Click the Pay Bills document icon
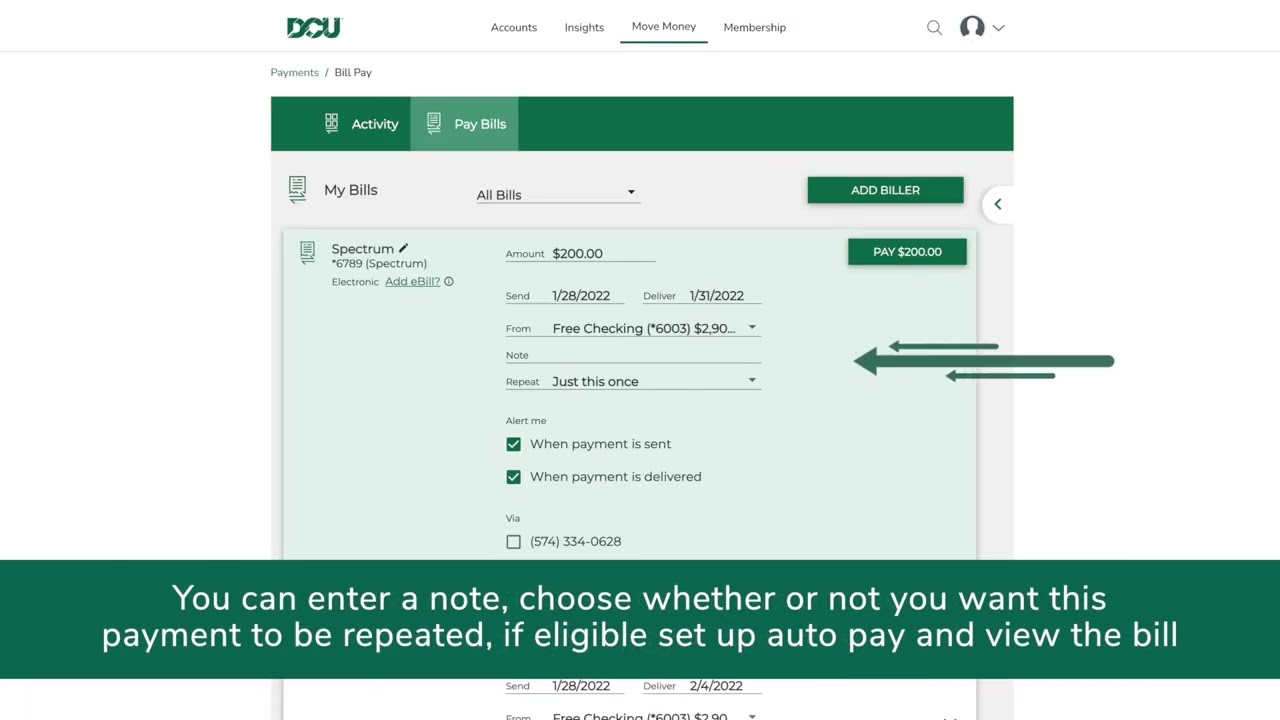Screen dimensions: 1280x720 [x=433, y=123]
